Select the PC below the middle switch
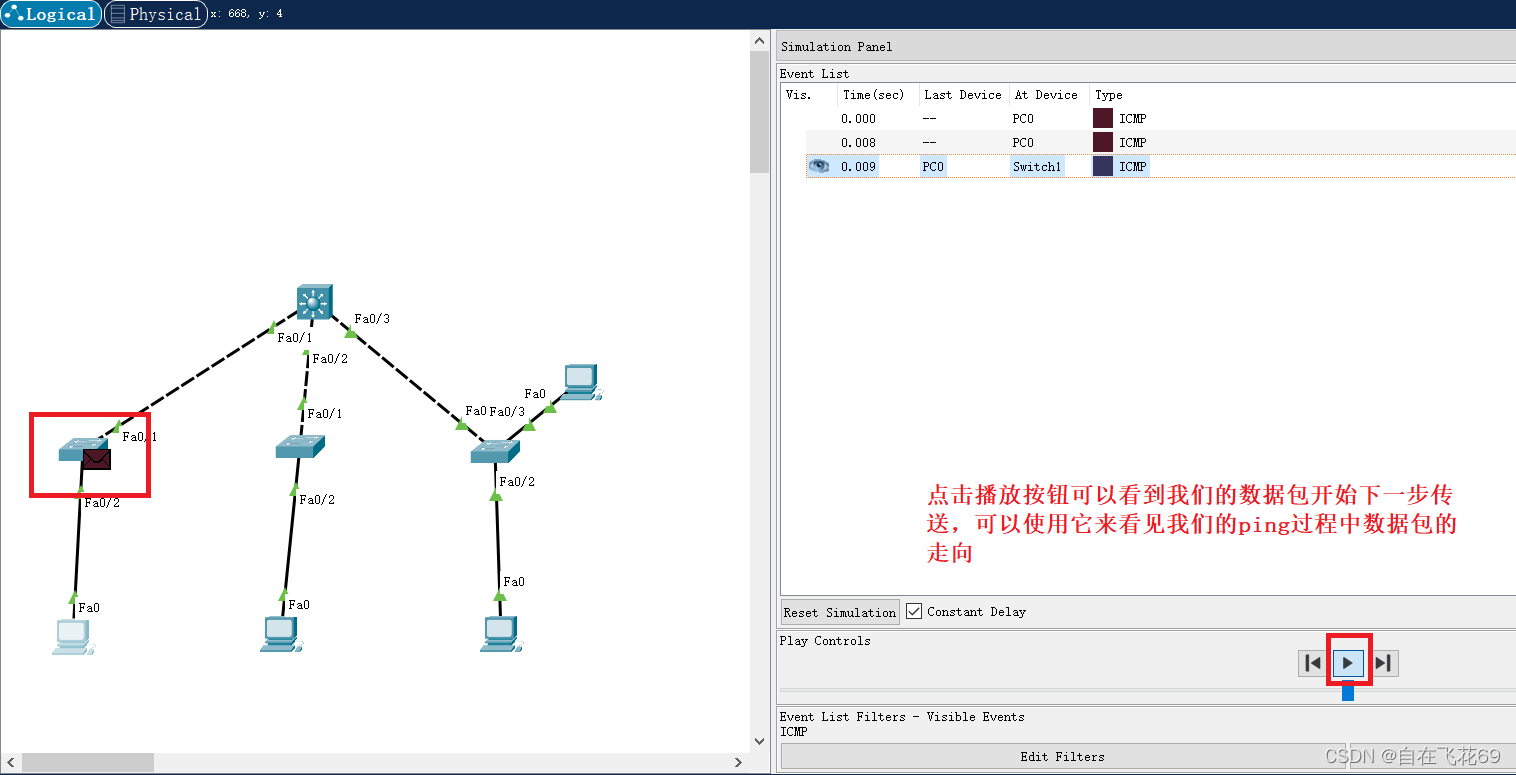 [281, 635]
